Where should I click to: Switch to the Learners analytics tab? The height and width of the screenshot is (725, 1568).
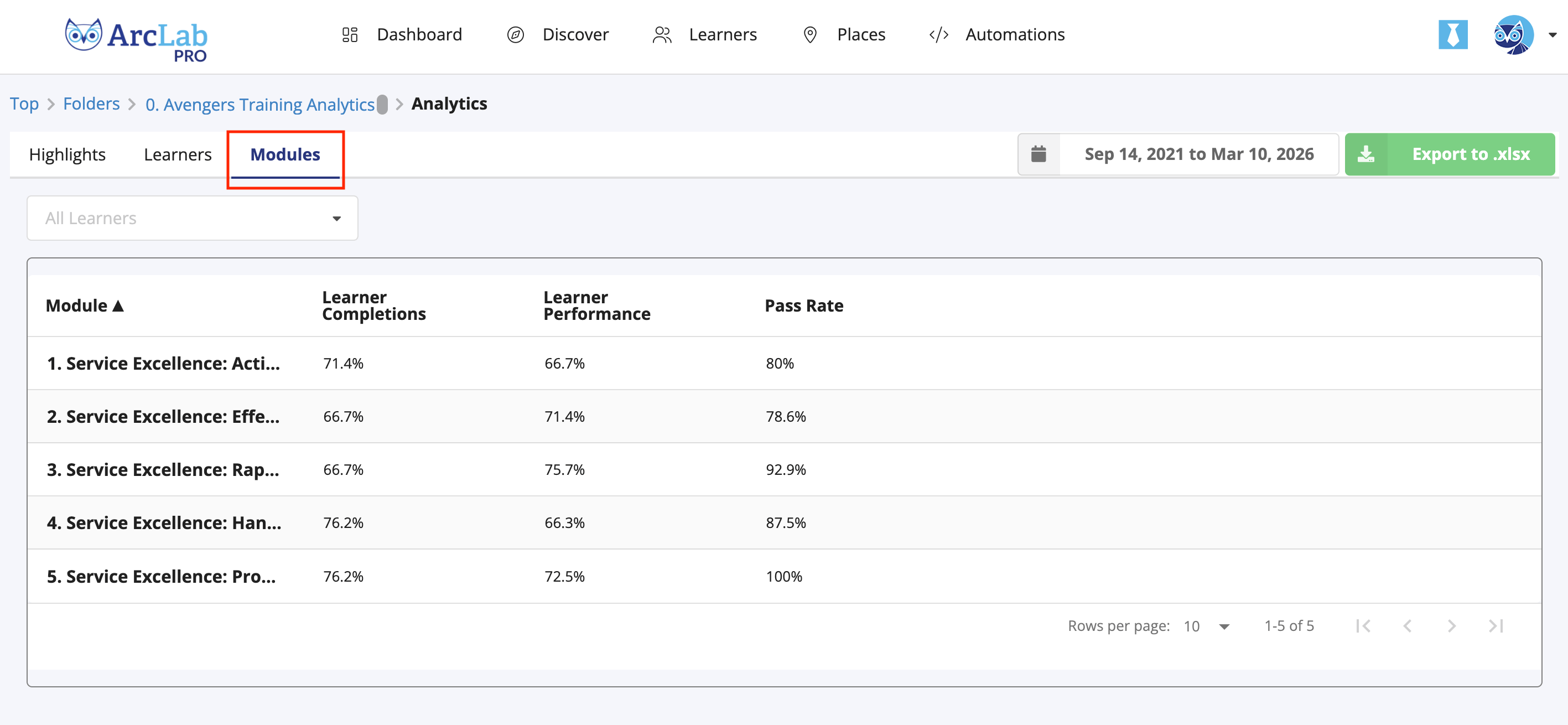(x=178, y=154)
